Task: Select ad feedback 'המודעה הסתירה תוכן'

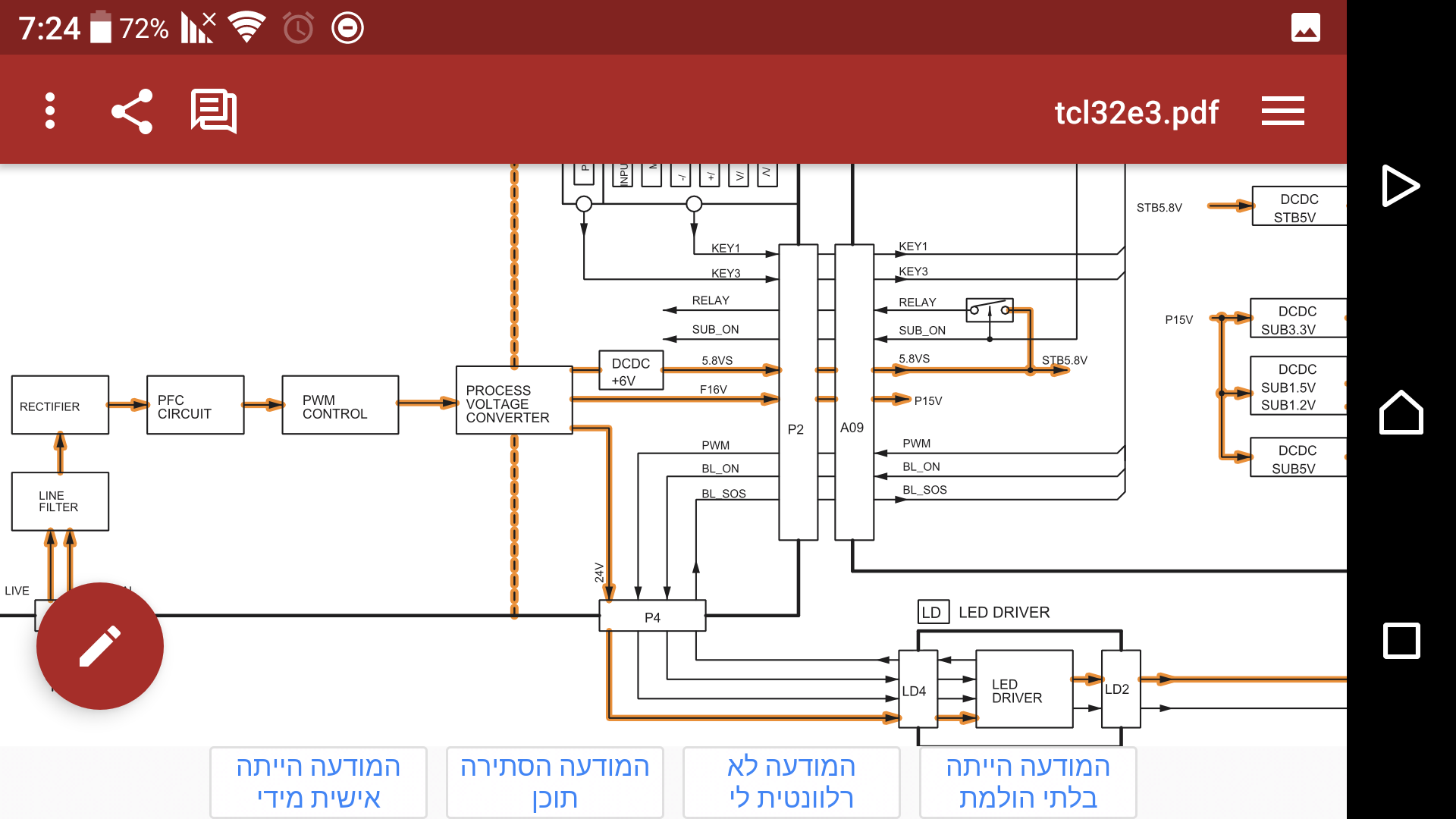Action: click(555, 782)
